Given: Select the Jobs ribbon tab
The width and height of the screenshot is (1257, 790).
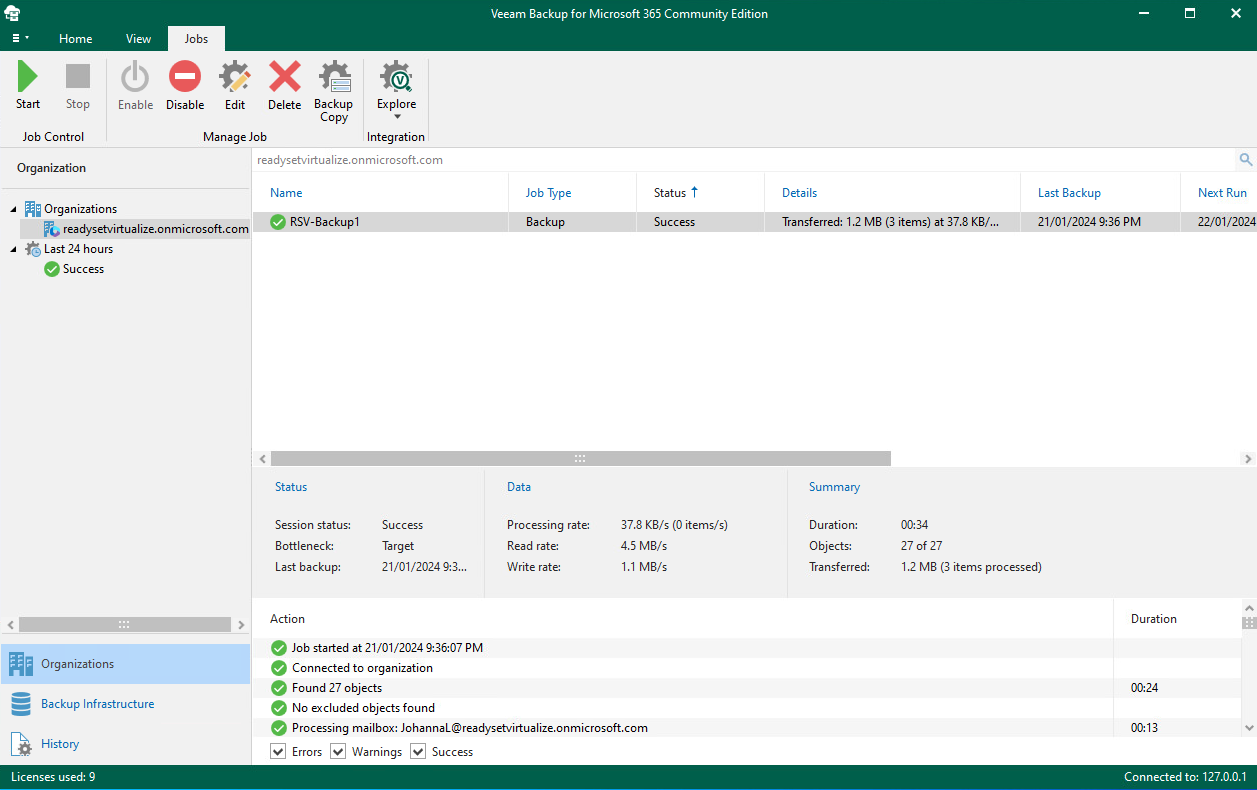Looking at the screenshot, I should [x=196, y=39].
